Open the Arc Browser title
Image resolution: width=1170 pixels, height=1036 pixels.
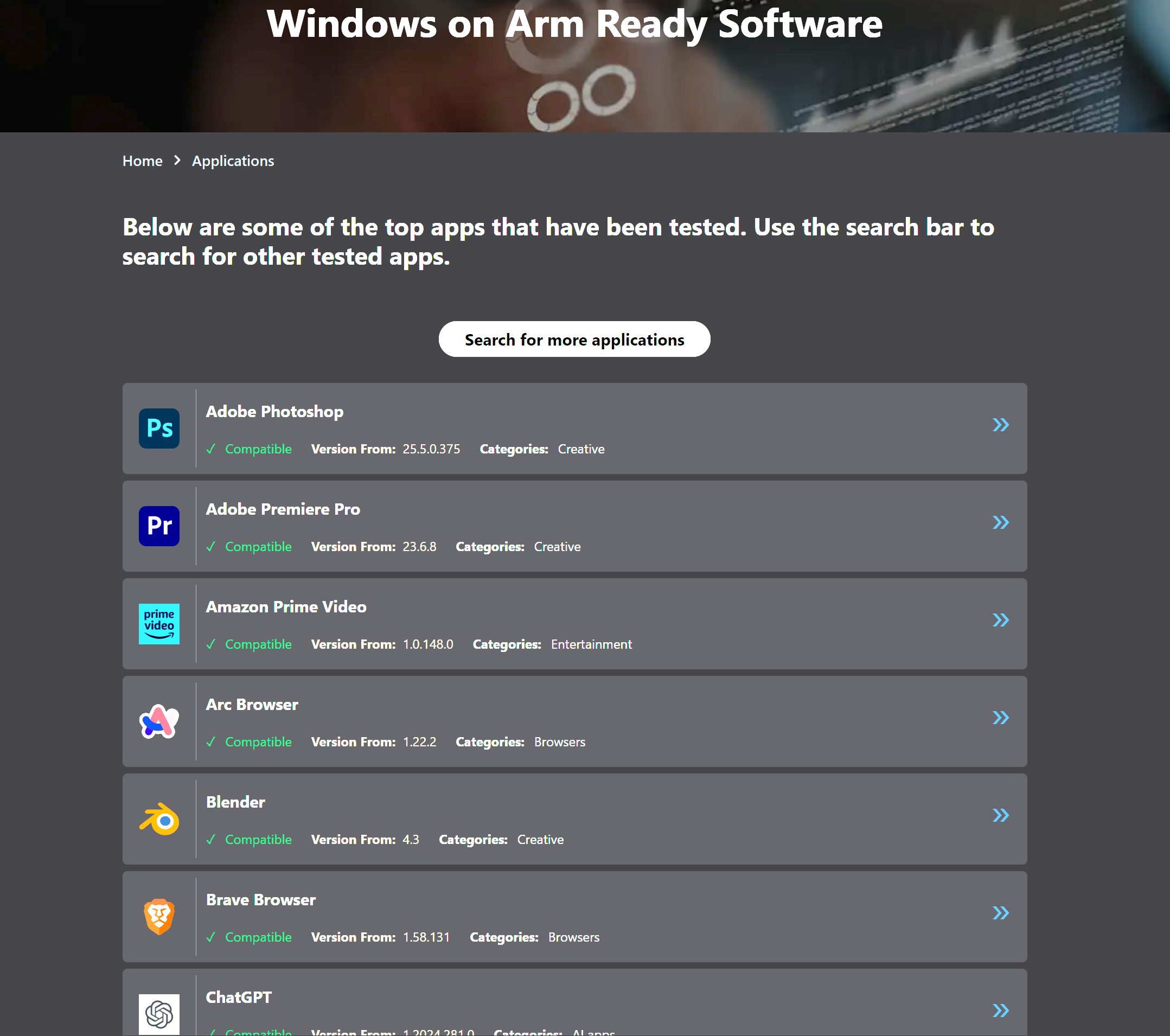click(x=252, y=705)
